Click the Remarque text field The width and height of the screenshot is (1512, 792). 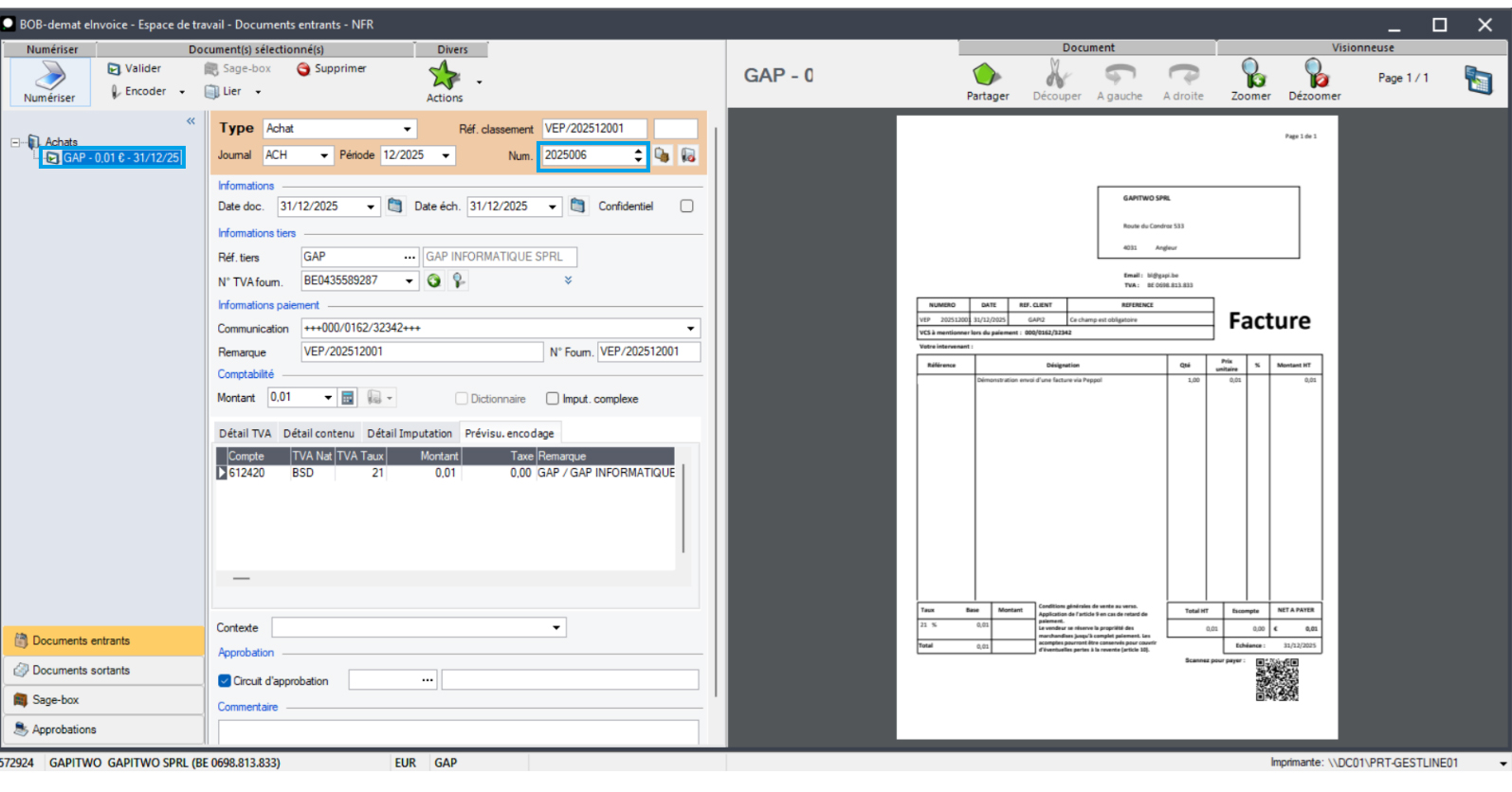click(x=422, y=352)
